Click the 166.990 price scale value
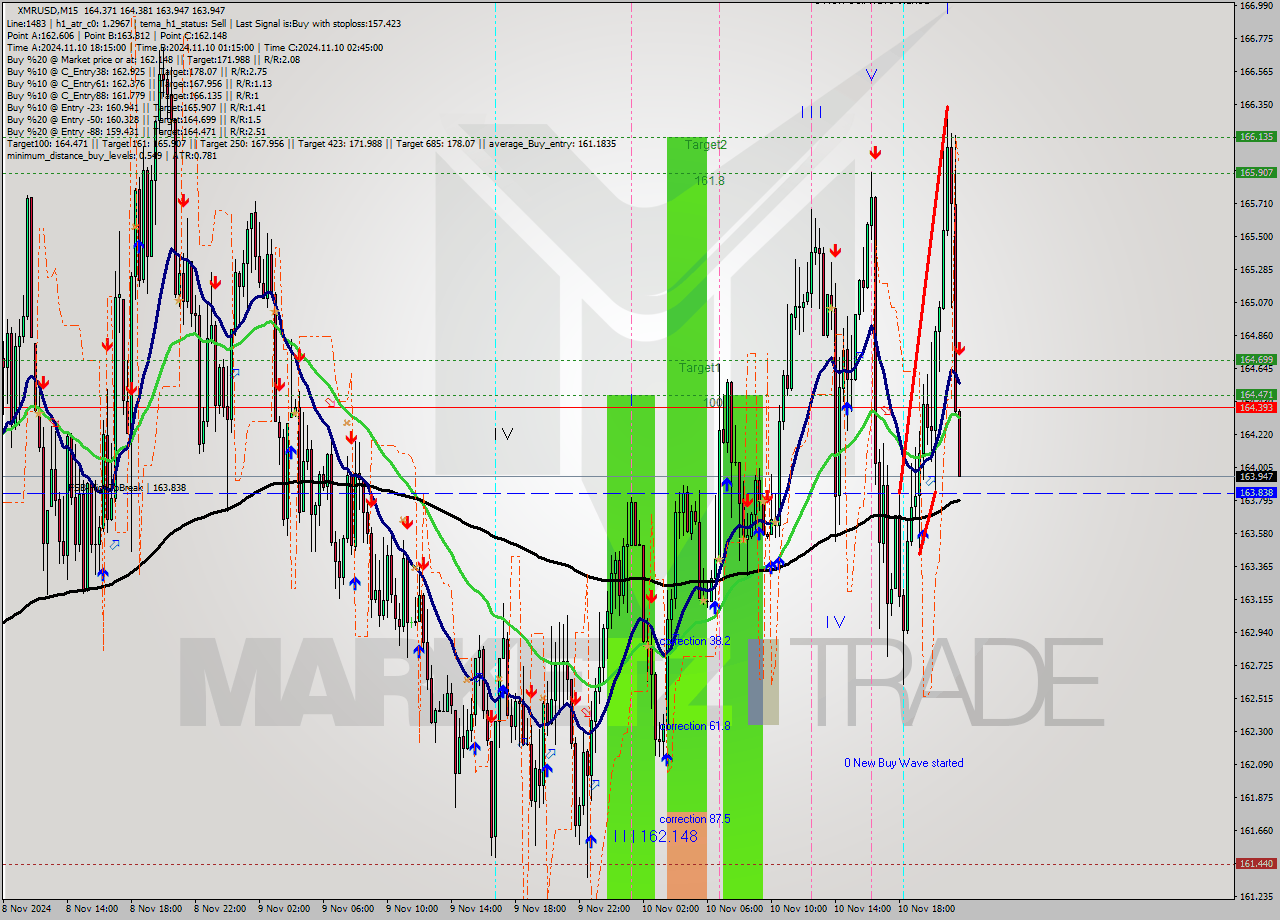Image resolution: width=1280 pixels, height=920 pixels. 1256,6
